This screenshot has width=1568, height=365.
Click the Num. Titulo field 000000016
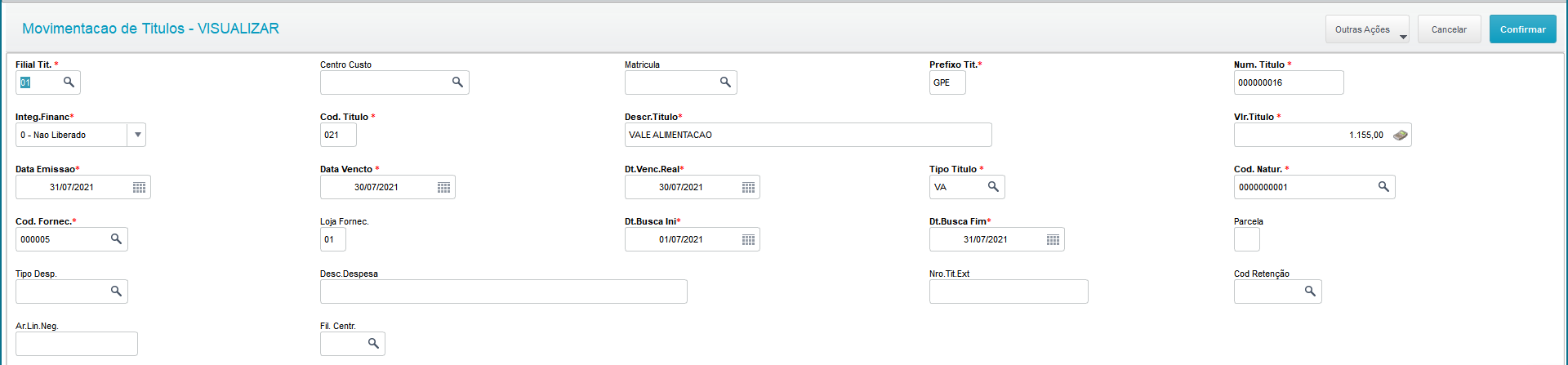[x=1289, y=82]
